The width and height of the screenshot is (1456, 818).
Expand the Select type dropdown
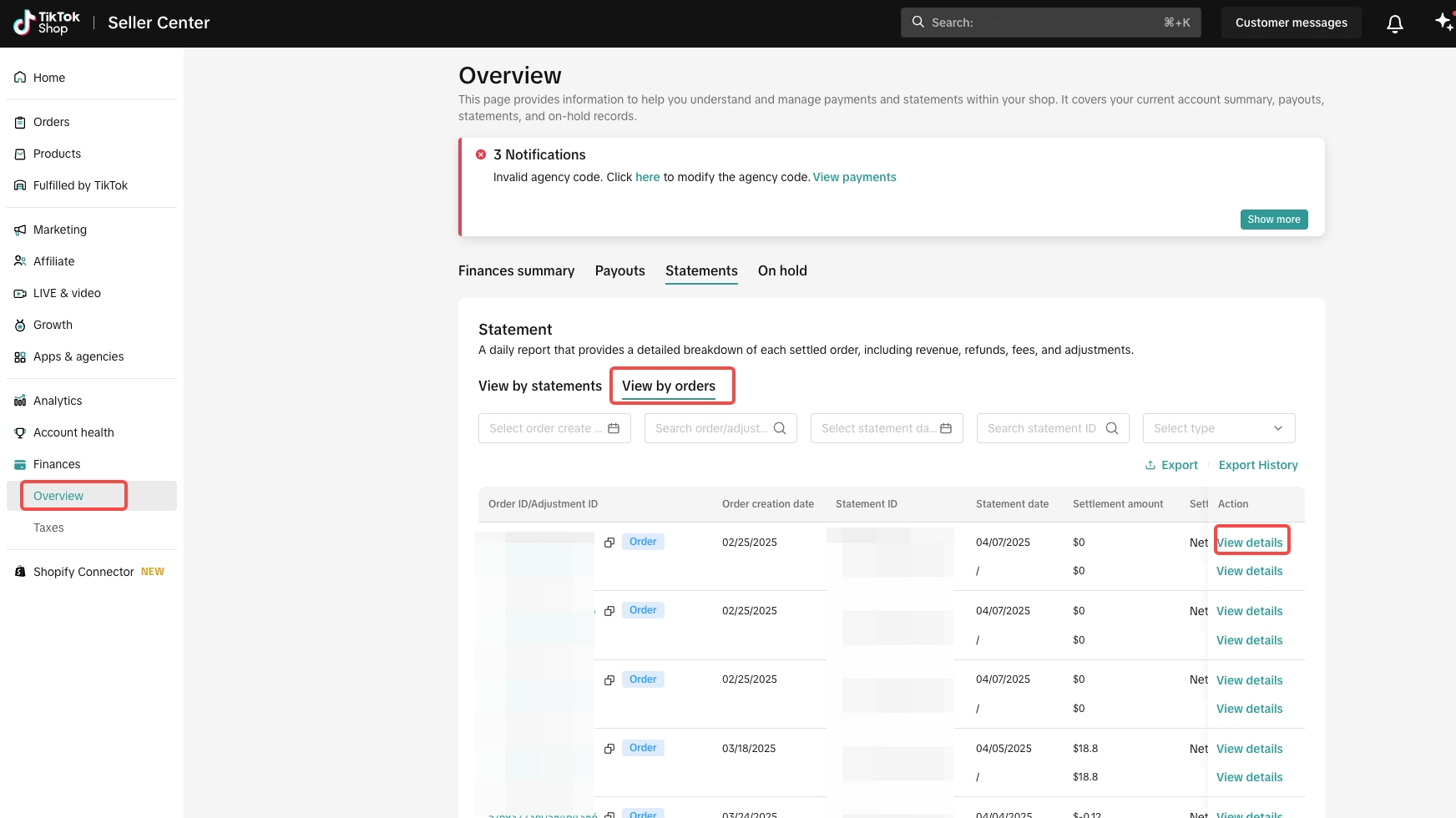[x=1219, y=428]
